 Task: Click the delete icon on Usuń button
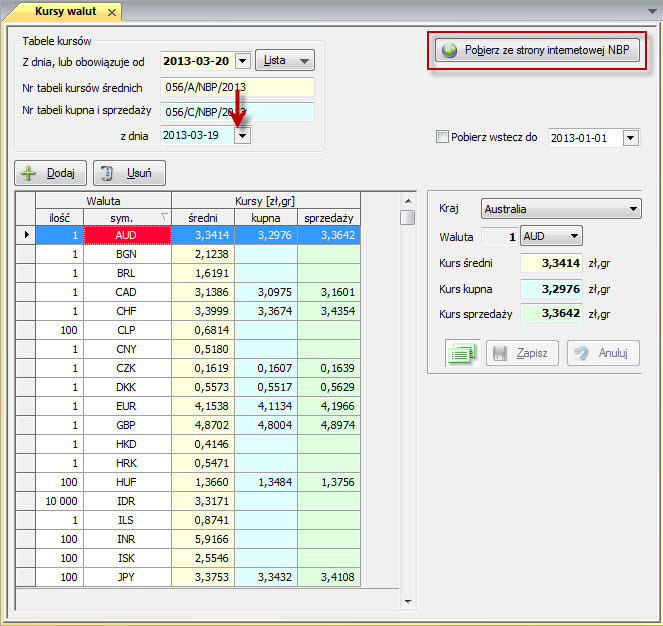107,173
